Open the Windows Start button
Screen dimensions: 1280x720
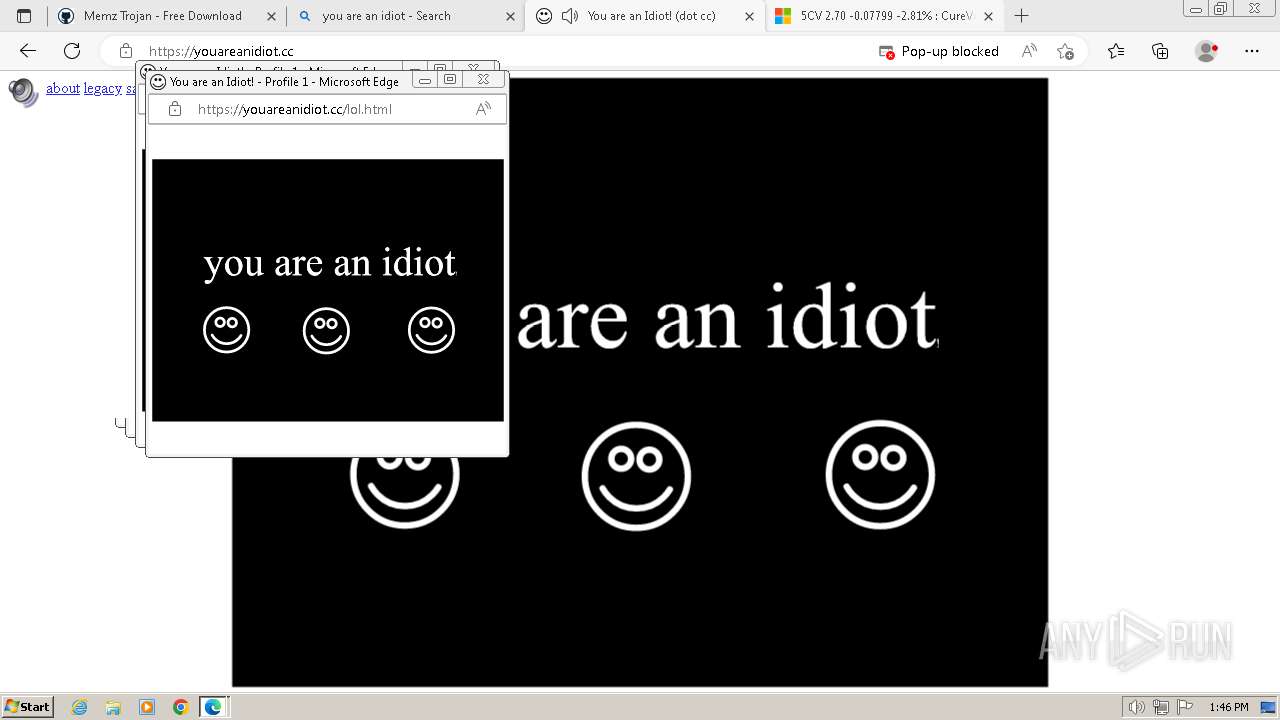28,707
